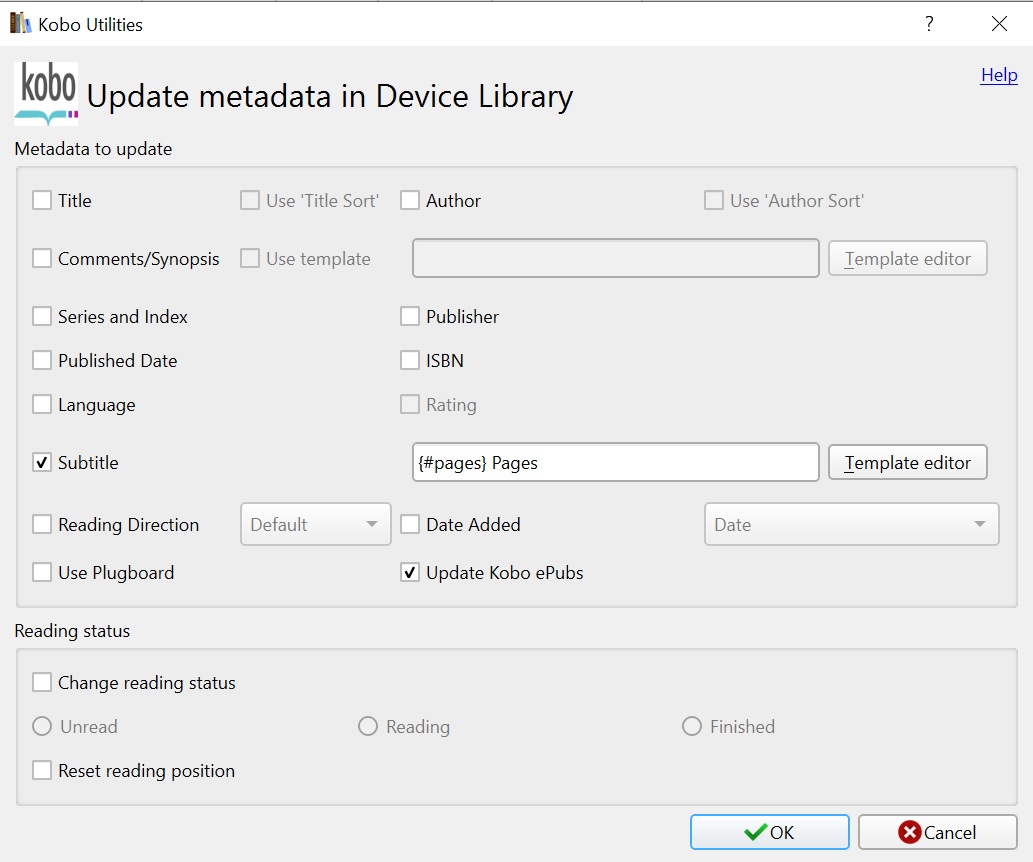
Task: Uncheck the Subtitle checkbox
Action: (42, 463)
